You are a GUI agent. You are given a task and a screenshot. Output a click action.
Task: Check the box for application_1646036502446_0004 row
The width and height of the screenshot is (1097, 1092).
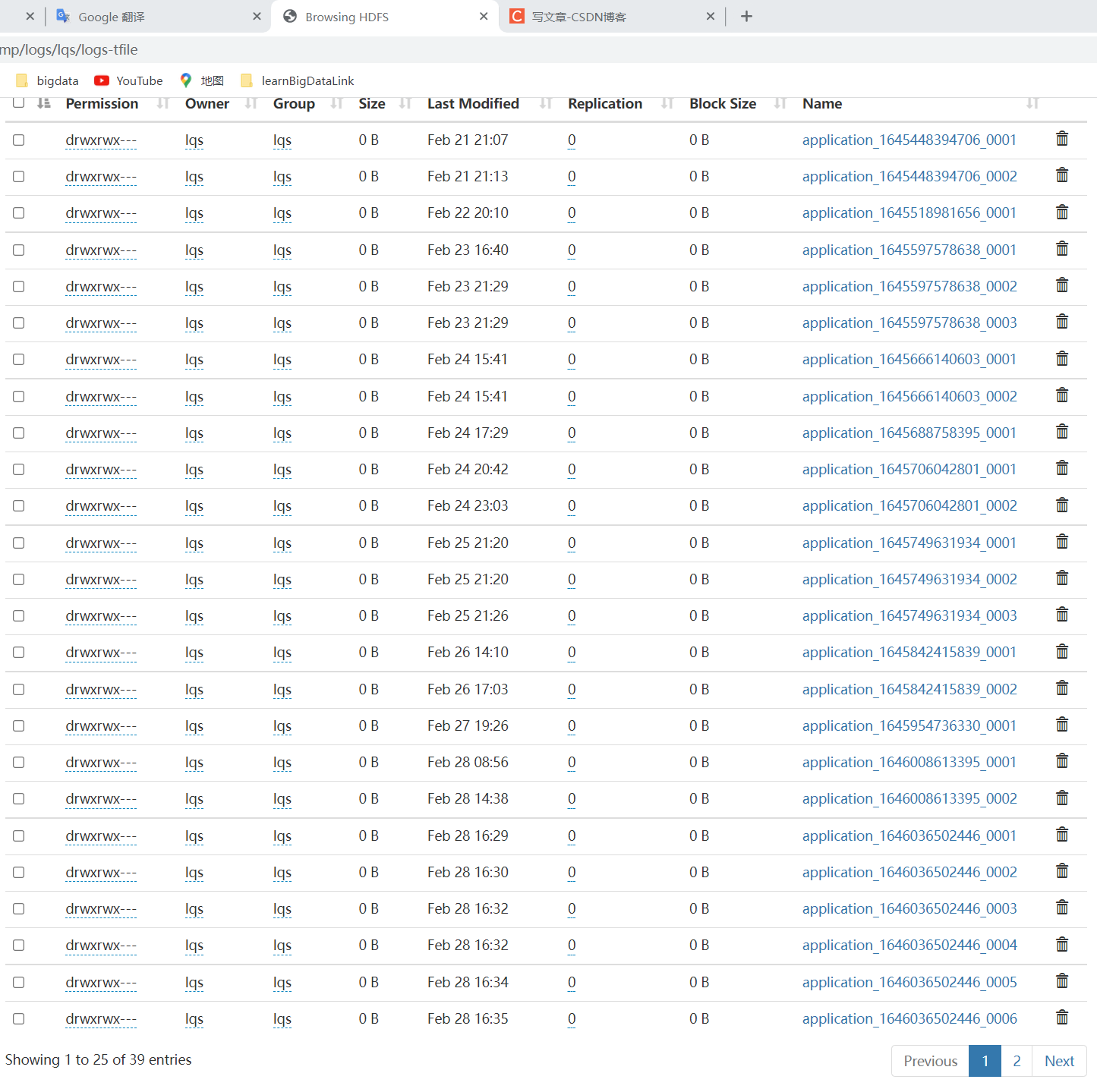pyautogui.click(x=19, y=945)
